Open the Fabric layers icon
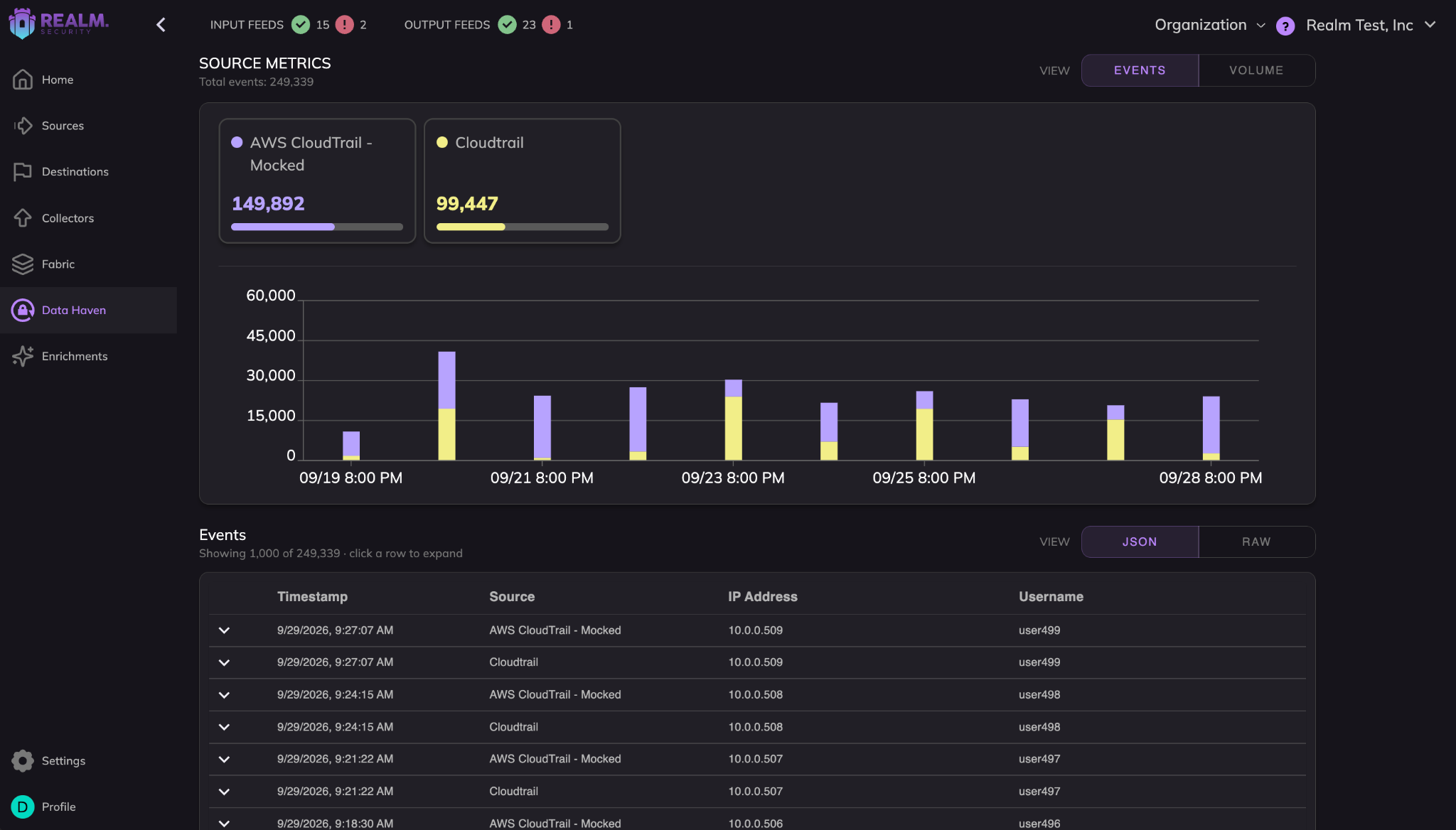The image size is (1456, 830). 23,264
